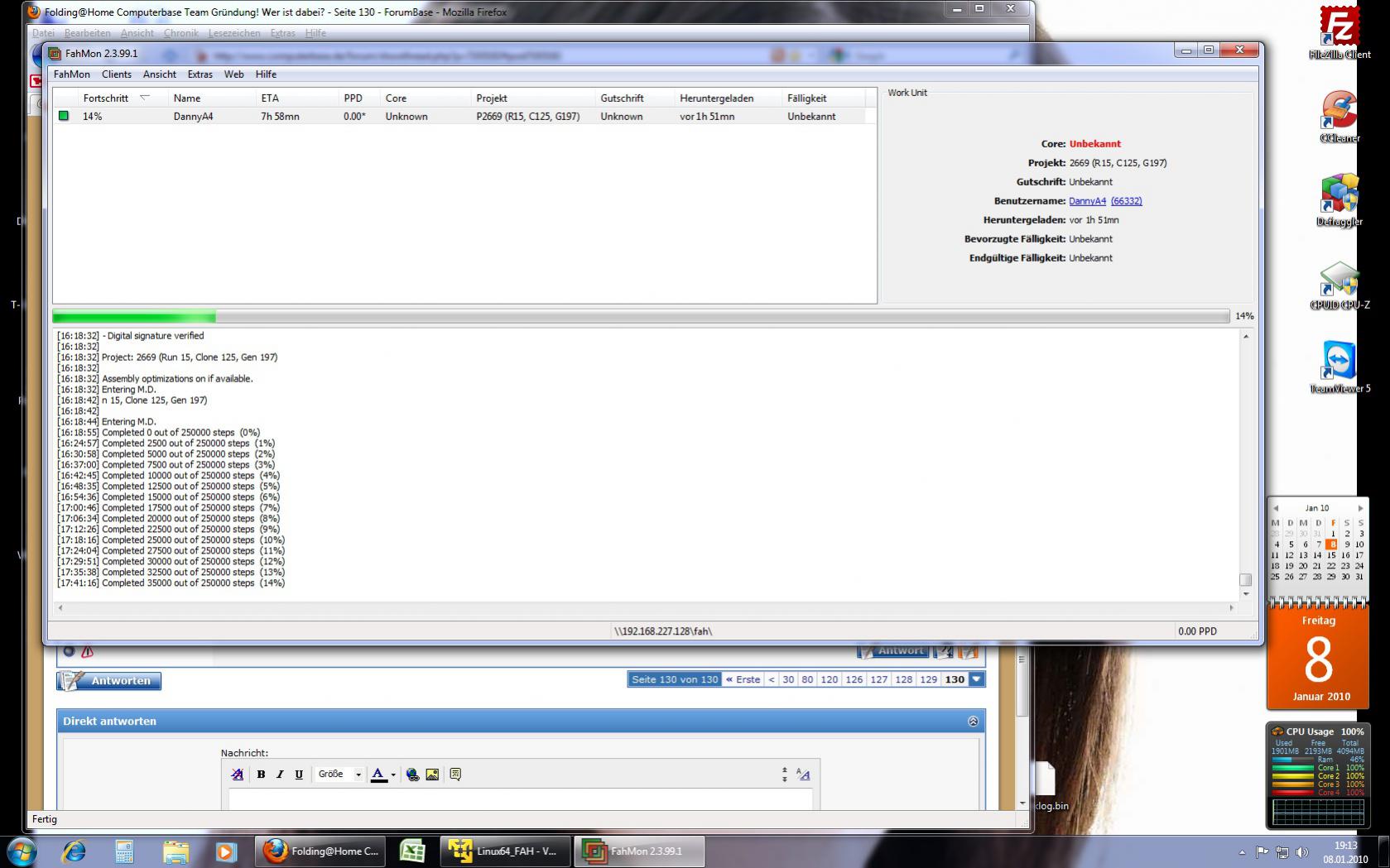Viewport: 1390px width, 868px height.
Task: Open Windows Explorer taskbar icon
Action: pyautogui.click(x=176, y=851)
